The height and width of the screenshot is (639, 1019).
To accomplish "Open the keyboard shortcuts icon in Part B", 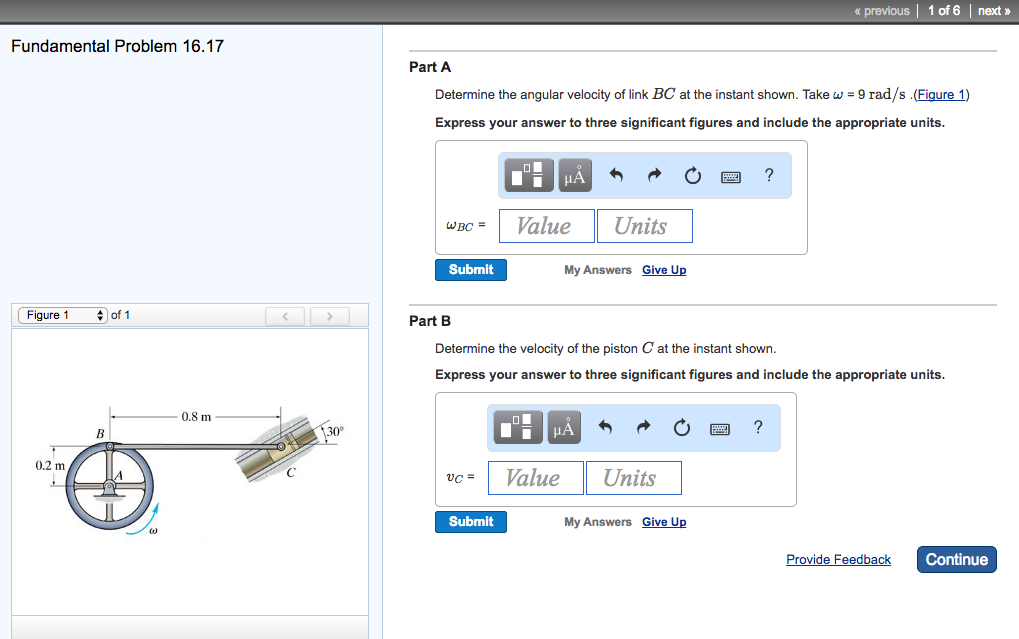I will point(730,427).
